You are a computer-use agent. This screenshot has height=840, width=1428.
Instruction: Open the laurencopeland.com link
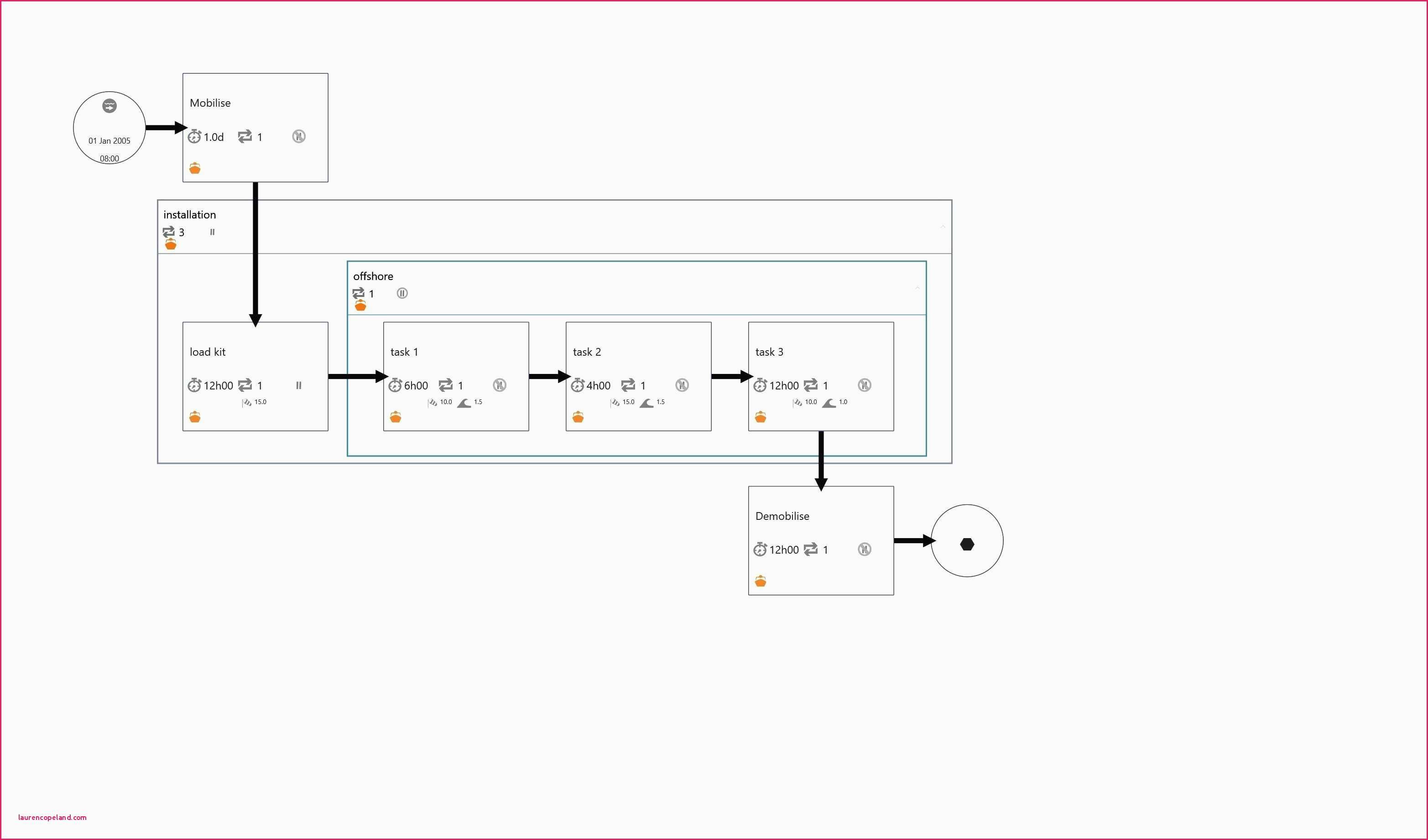[52, 817]
